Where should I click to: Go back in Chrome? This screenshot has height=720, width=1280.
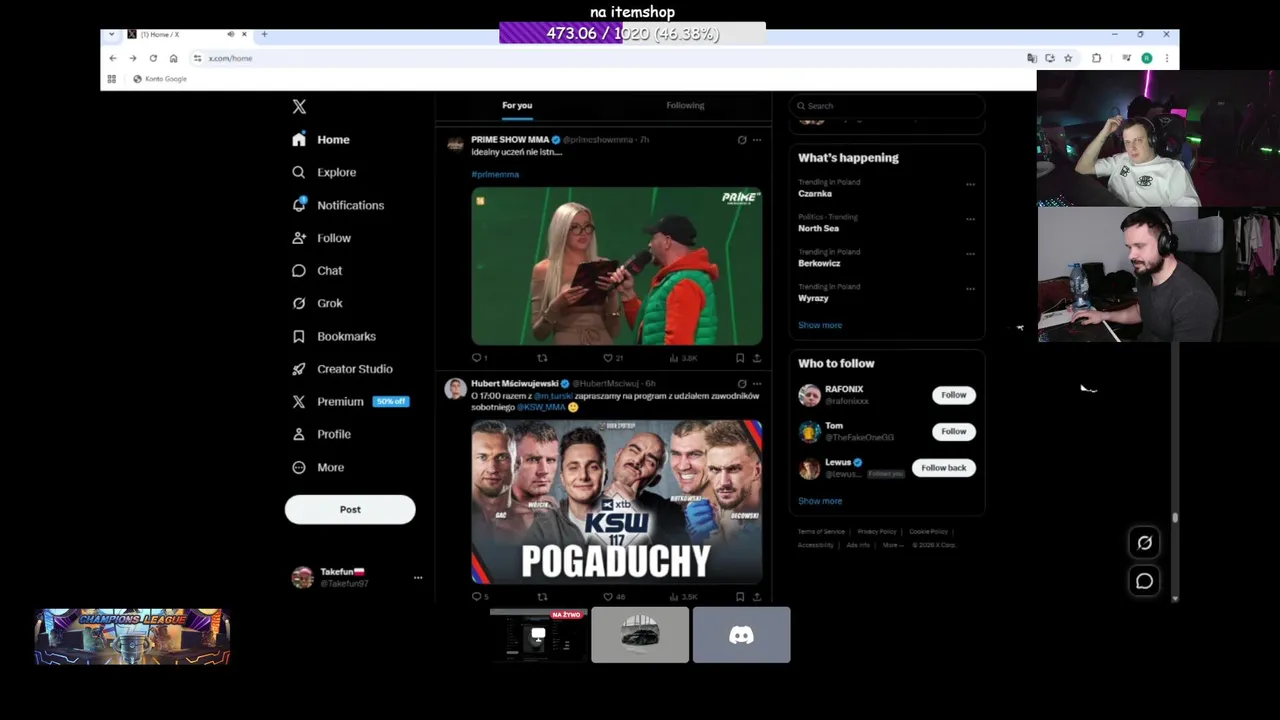click(112, 58)
